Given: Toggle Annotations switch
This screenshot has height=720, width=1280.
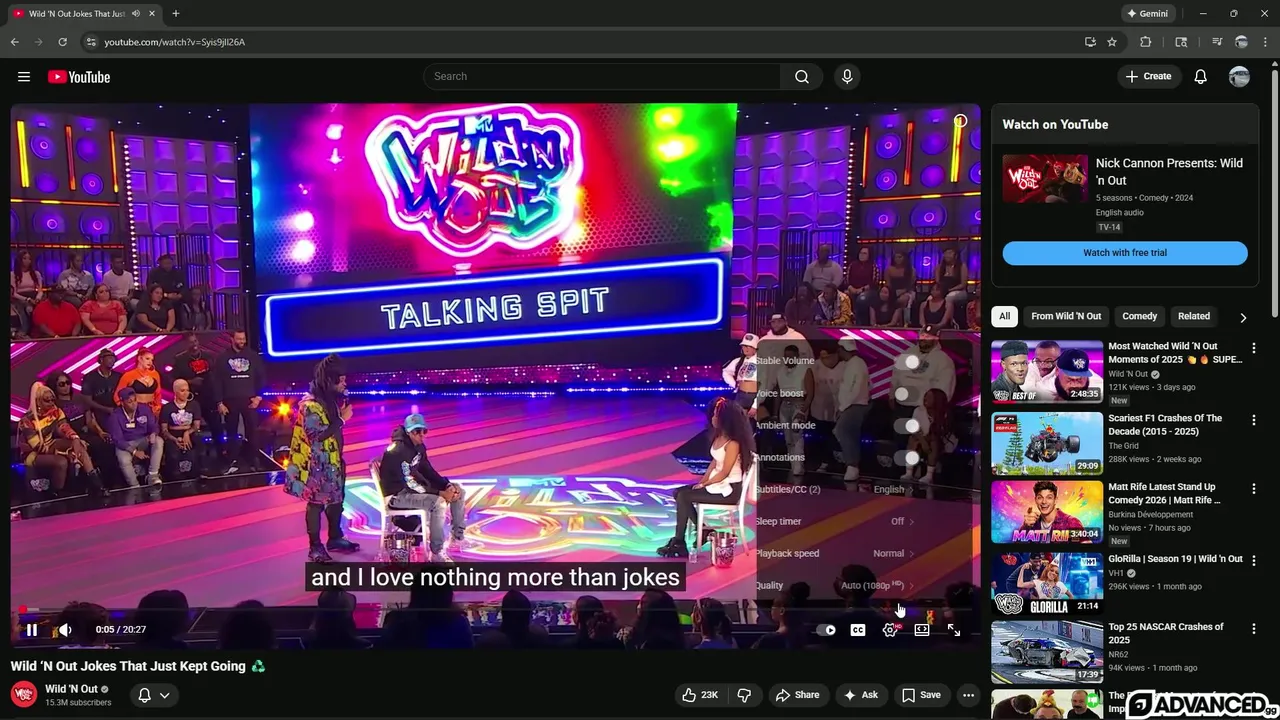Looking at the screenshot, I should (x=907, y=458).
